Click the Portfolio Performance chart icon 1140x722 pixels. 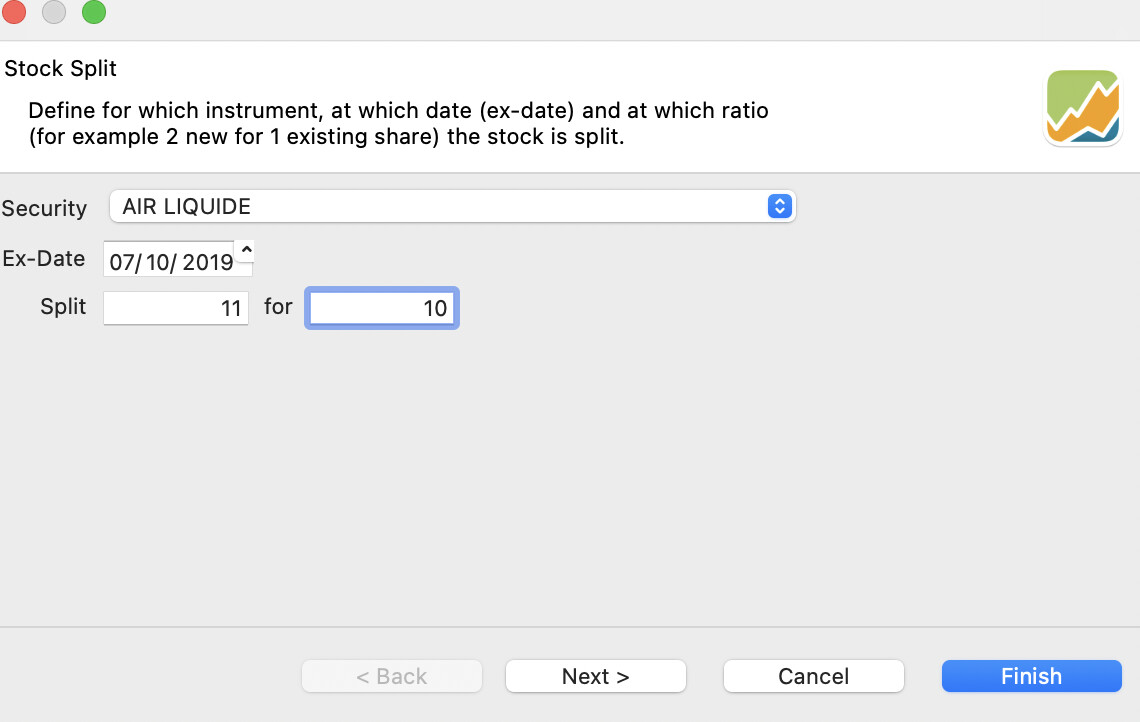click(1083, 107)
